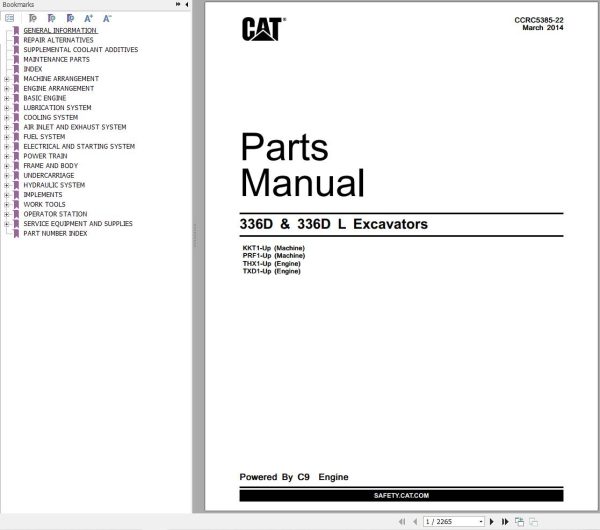Click the bookmark icon beside MAINTENANCE PARTS
Screen dimensions: 600x530
pos(16,60)
